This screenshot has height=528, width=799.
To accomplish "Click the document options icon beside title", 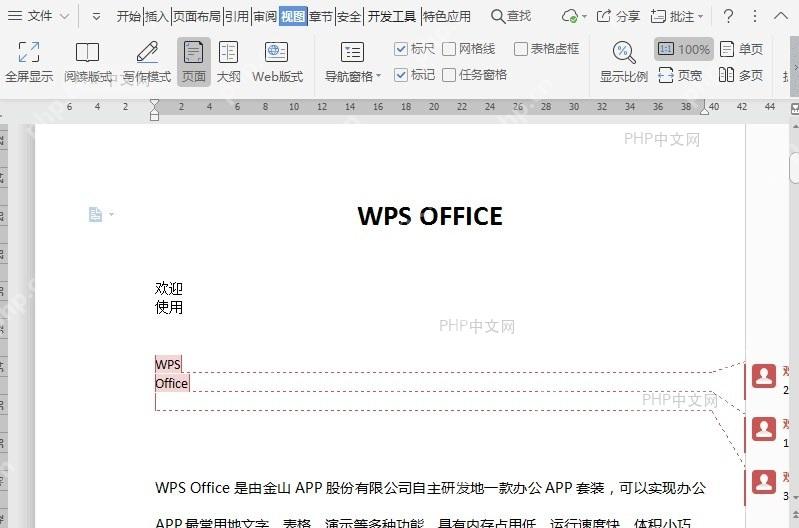I will [95, 214].
